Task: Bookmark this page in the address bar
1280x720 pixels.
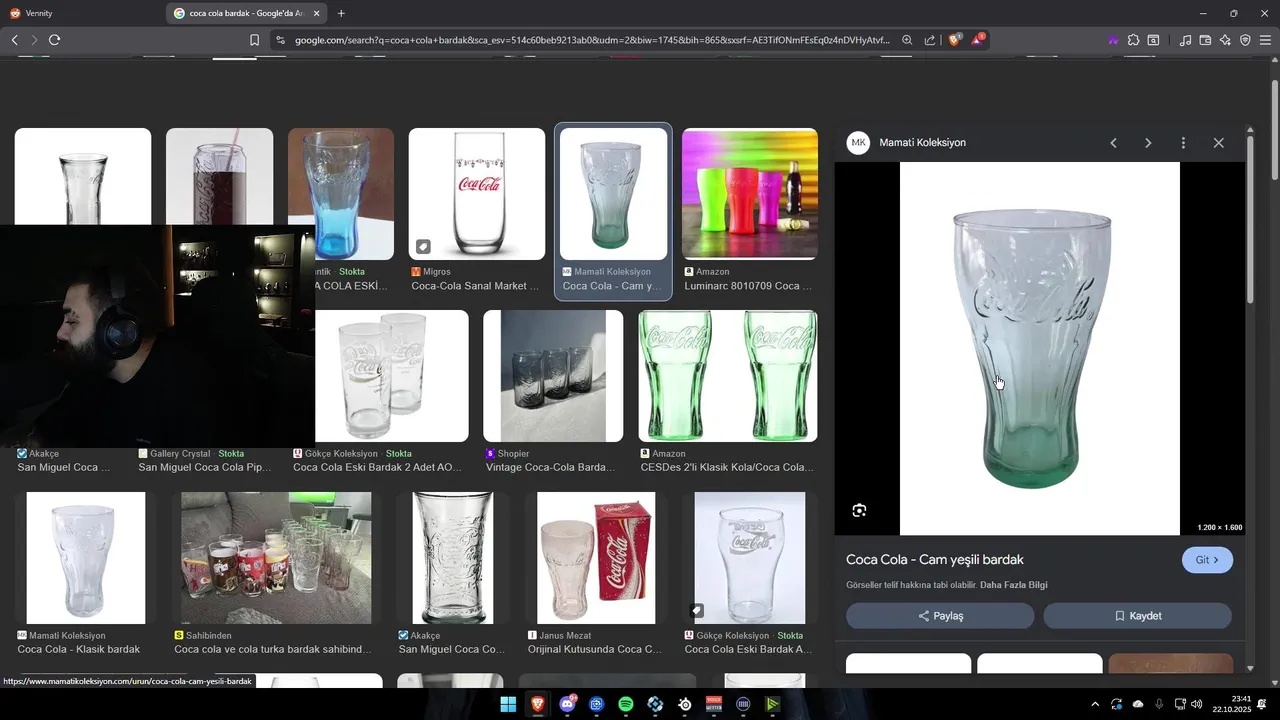Action: click(x=254, y=40)
